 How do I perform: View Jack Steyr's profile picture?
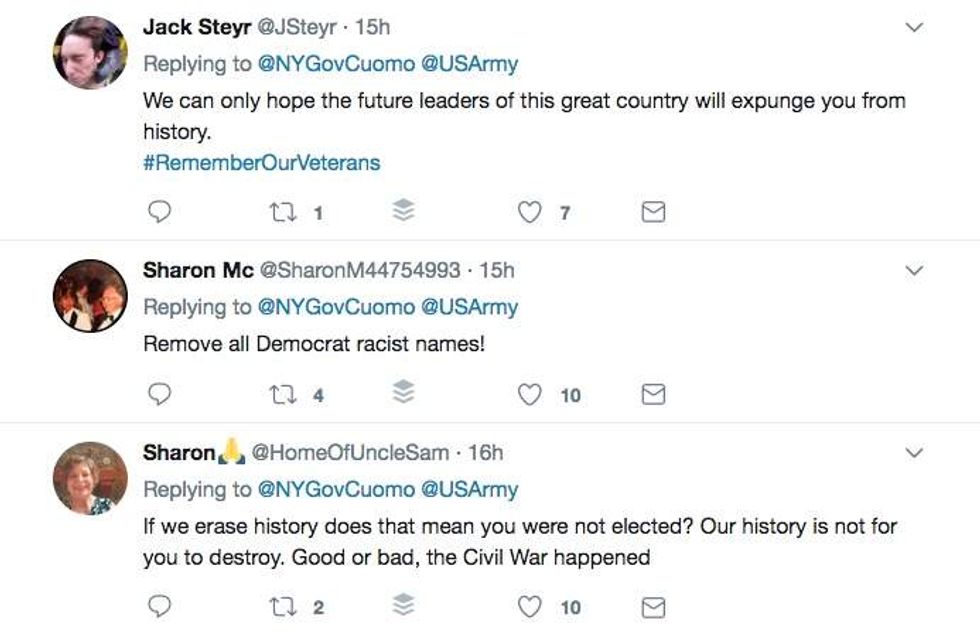(90, 52)
